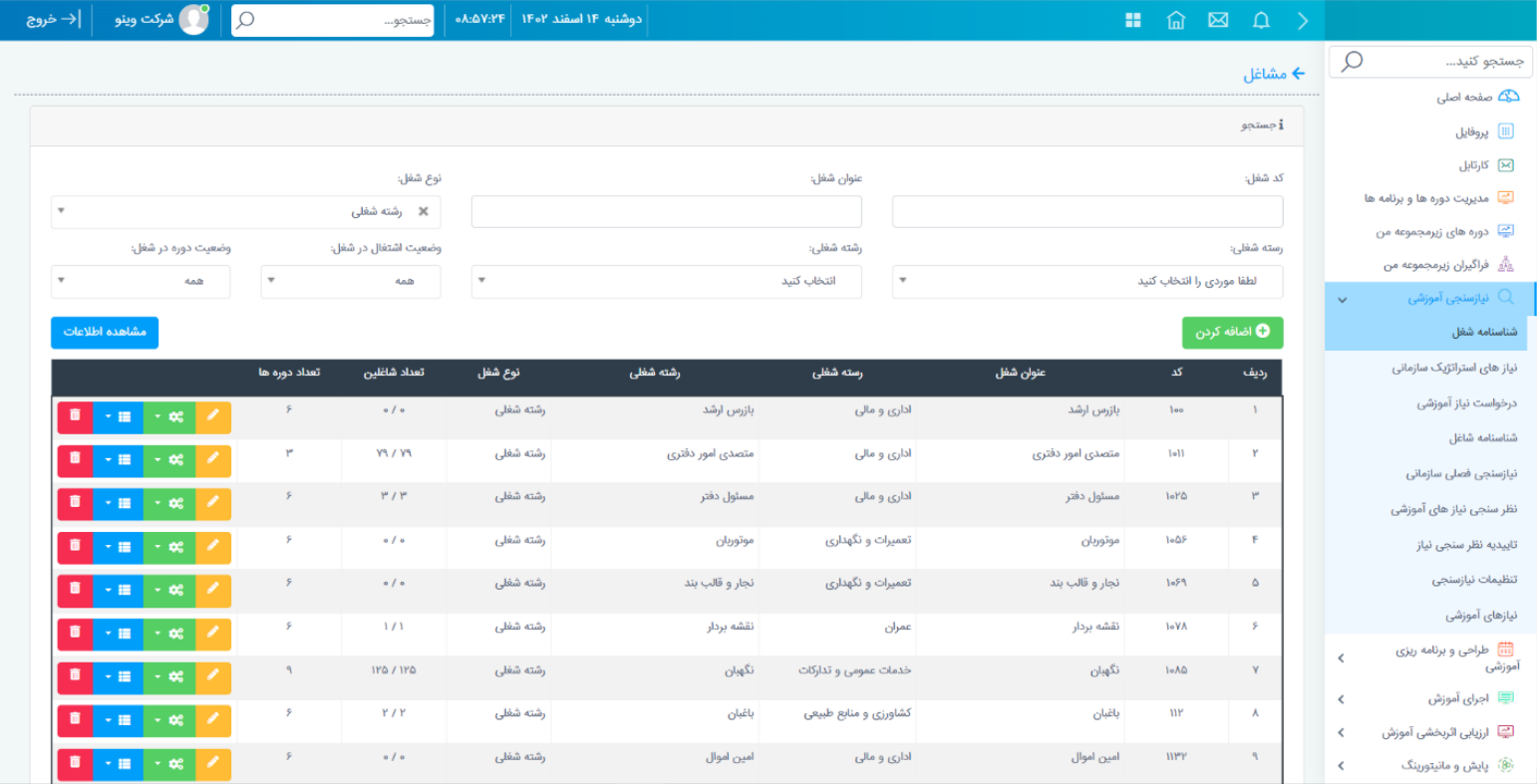Select تاییدیه نظر سنجی نیاز item
Image resolution: width=1537 pixels, height=784 pixels.
pyautogui.click(x=1467, y=545)
